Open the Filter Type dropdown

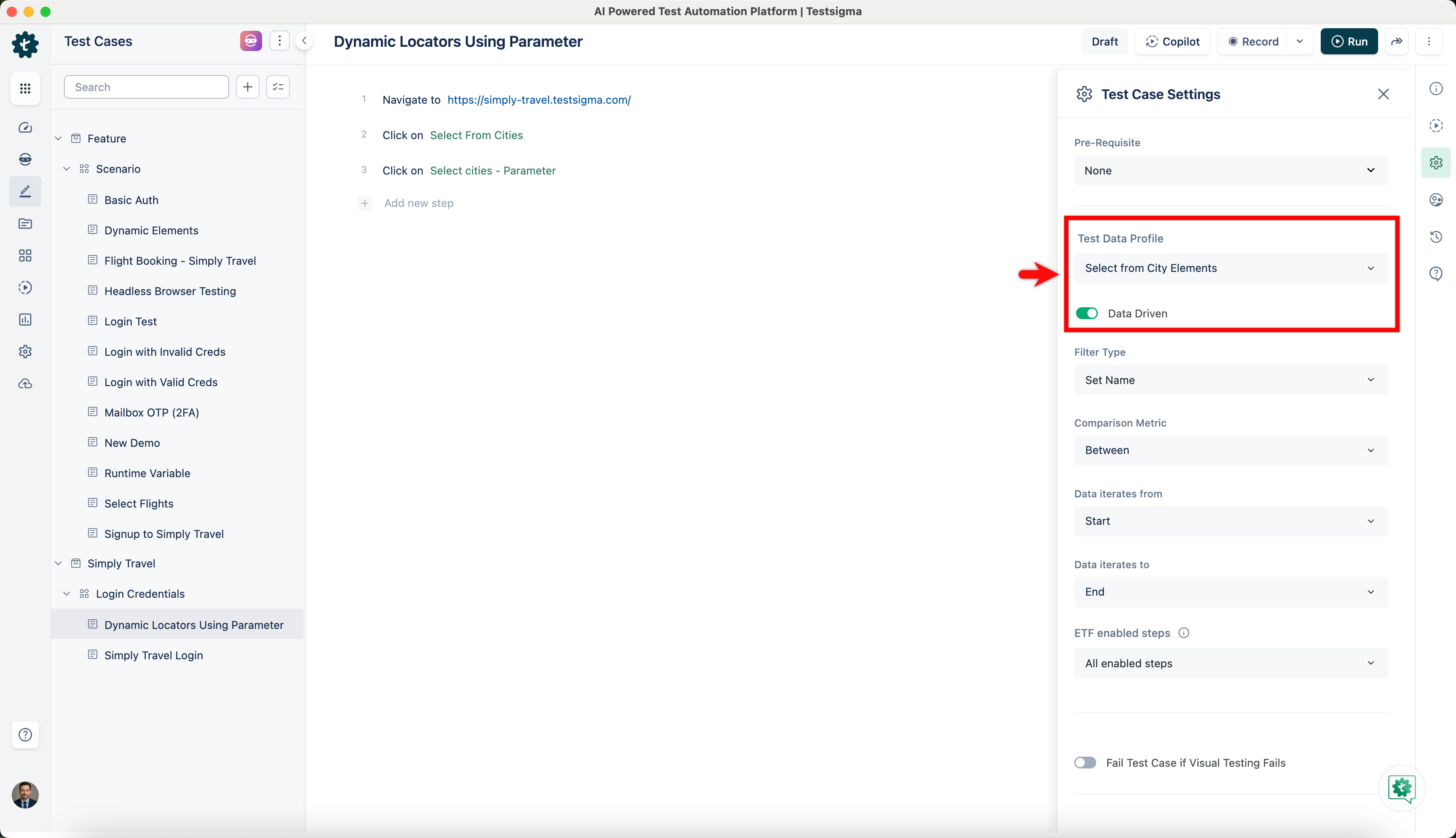tap(1231, 380)
